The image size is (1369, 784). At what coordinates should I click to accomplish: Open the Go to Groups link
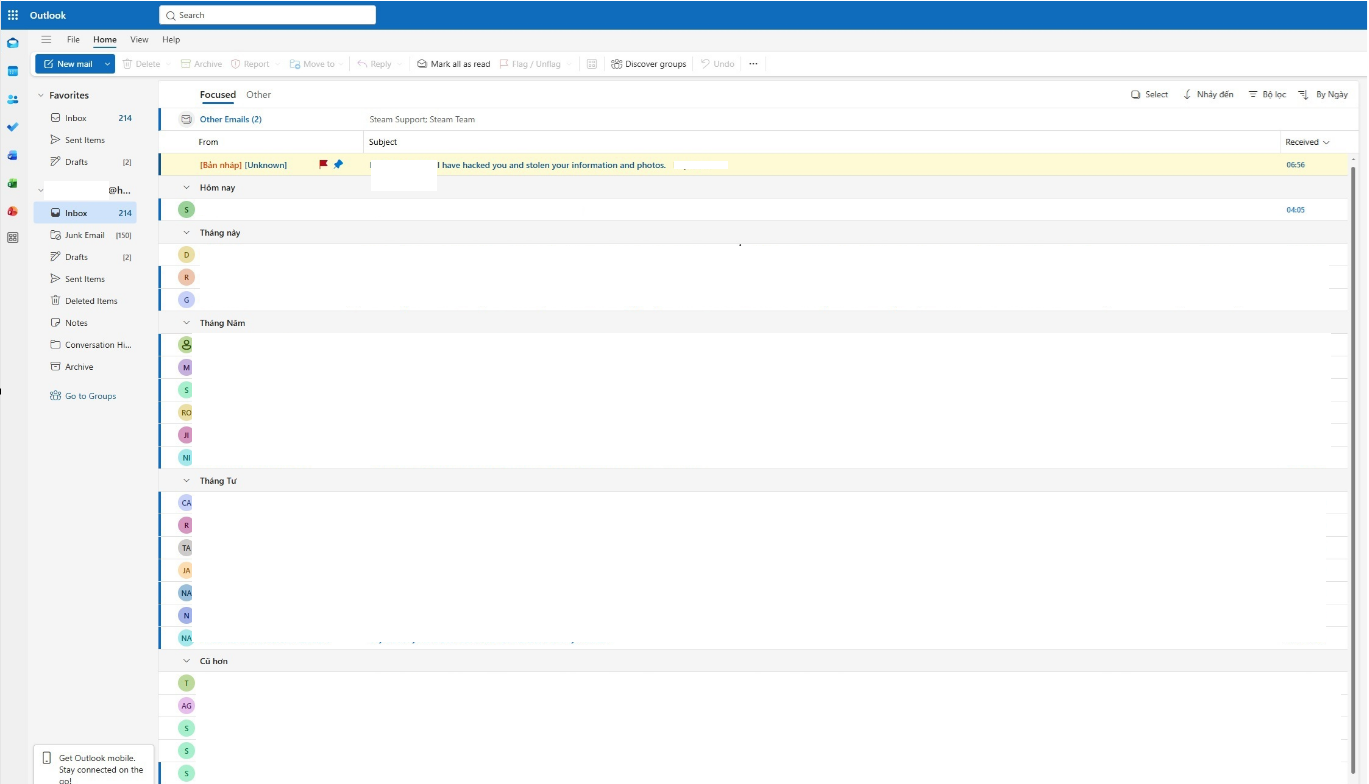pyautogui.click(x=83, y=396)
